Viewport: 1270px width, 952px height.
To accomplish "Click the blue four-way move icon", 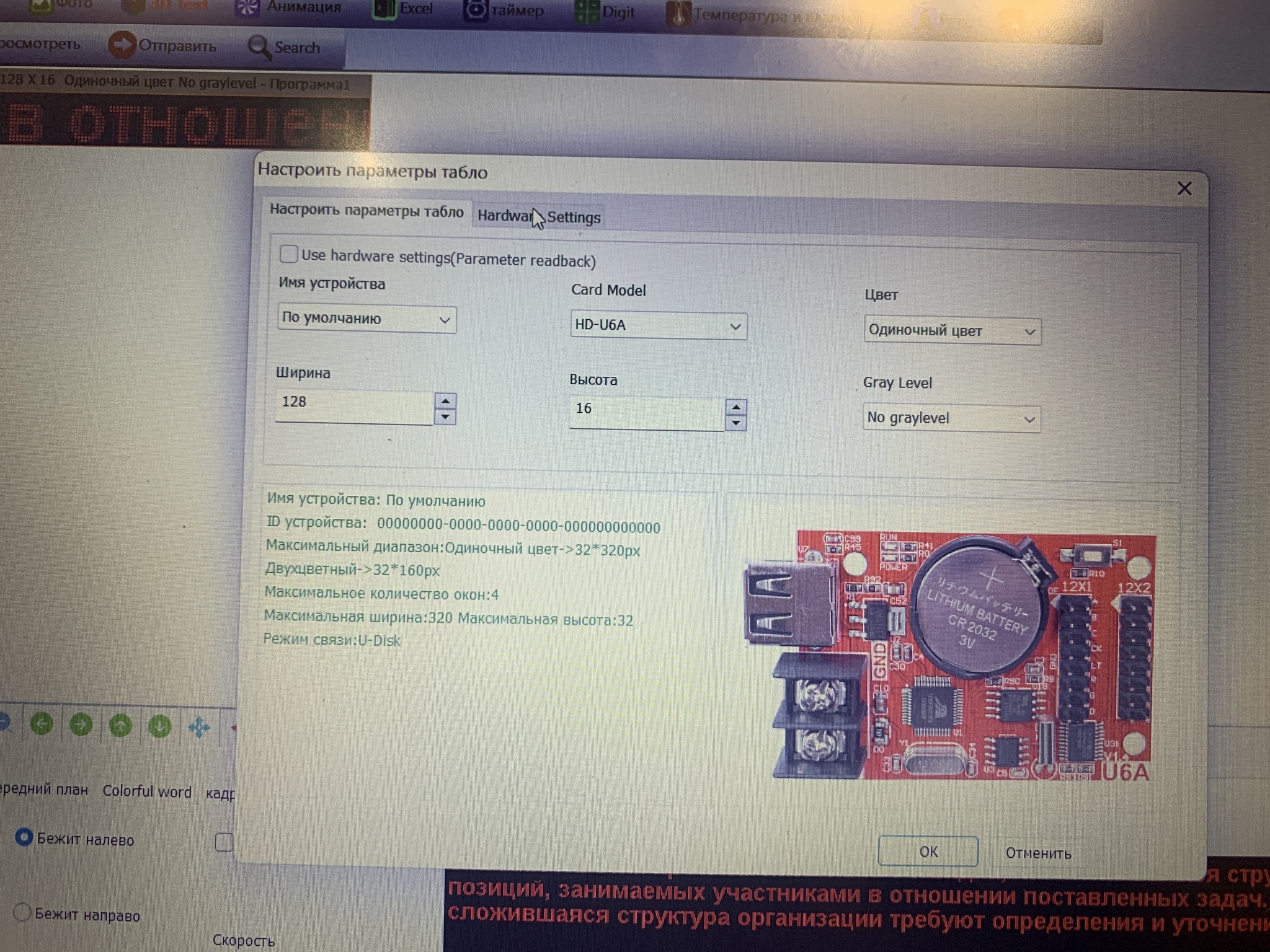I will tap(199, 727).
